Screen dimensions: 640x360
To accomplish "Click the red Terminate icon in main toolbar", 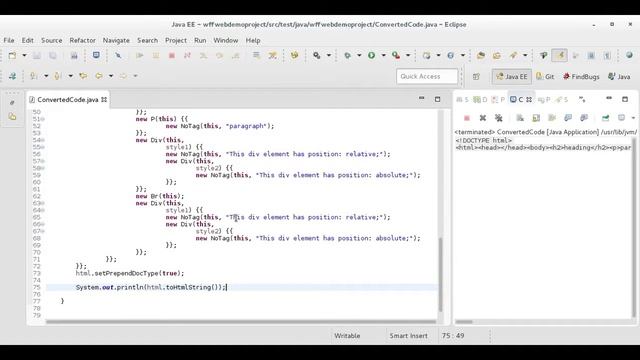I will point(171,56).
